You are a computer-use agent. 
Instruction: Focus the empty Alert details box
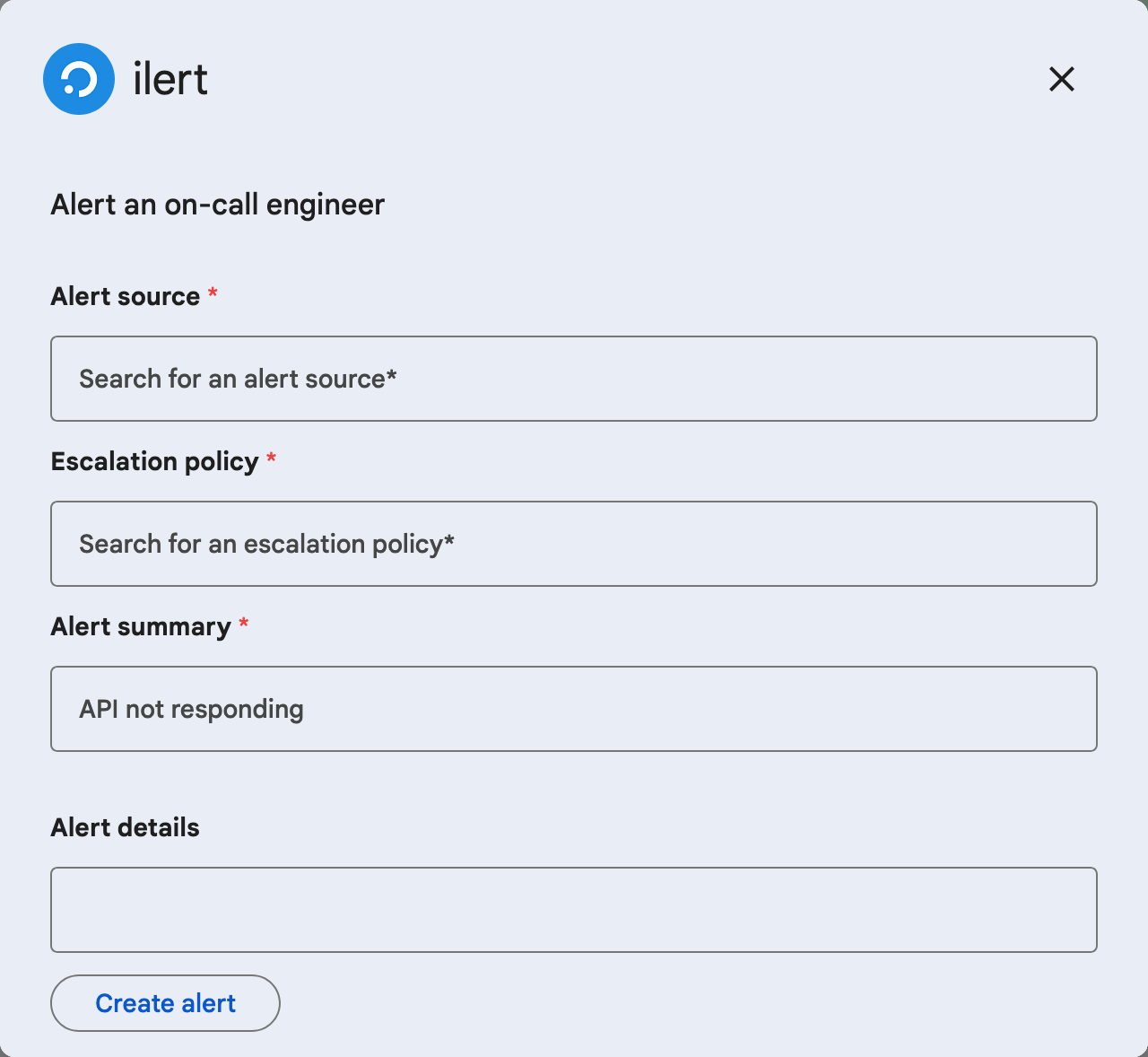coord(574,909)
